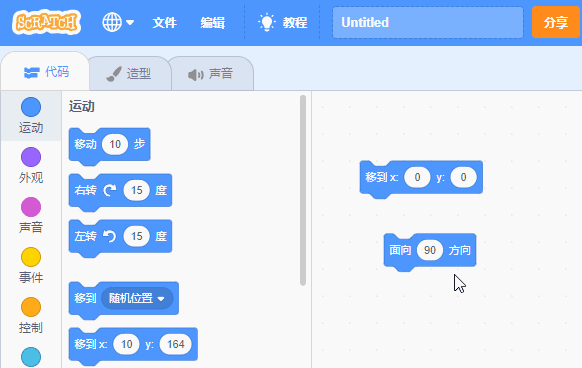
Task: Click the x value 0 in workspace block
Action: pos(417,177)
